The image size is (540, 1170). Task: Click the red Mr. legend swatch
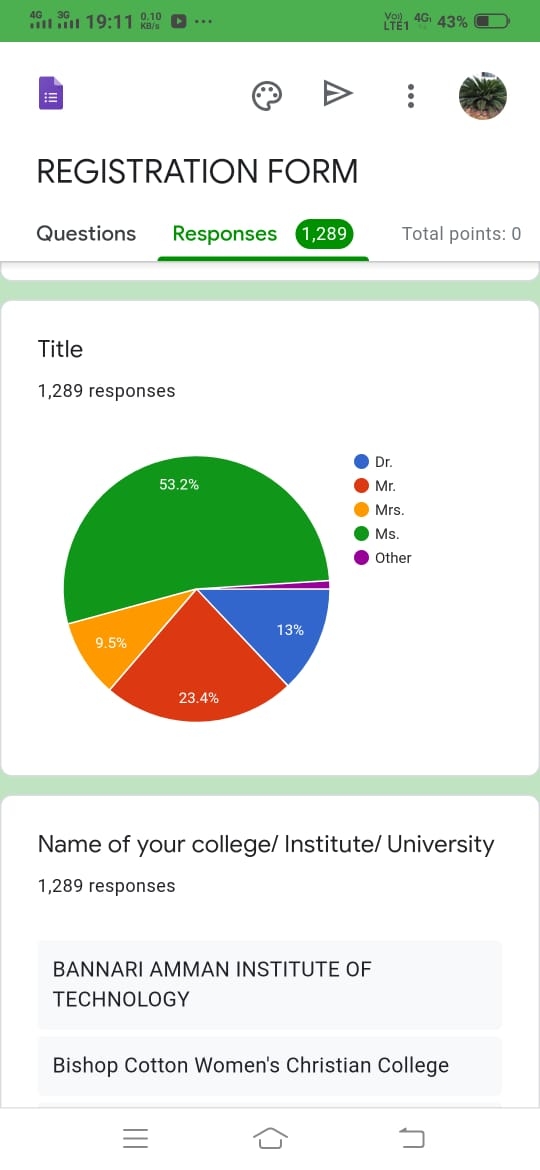coord(362,486)
